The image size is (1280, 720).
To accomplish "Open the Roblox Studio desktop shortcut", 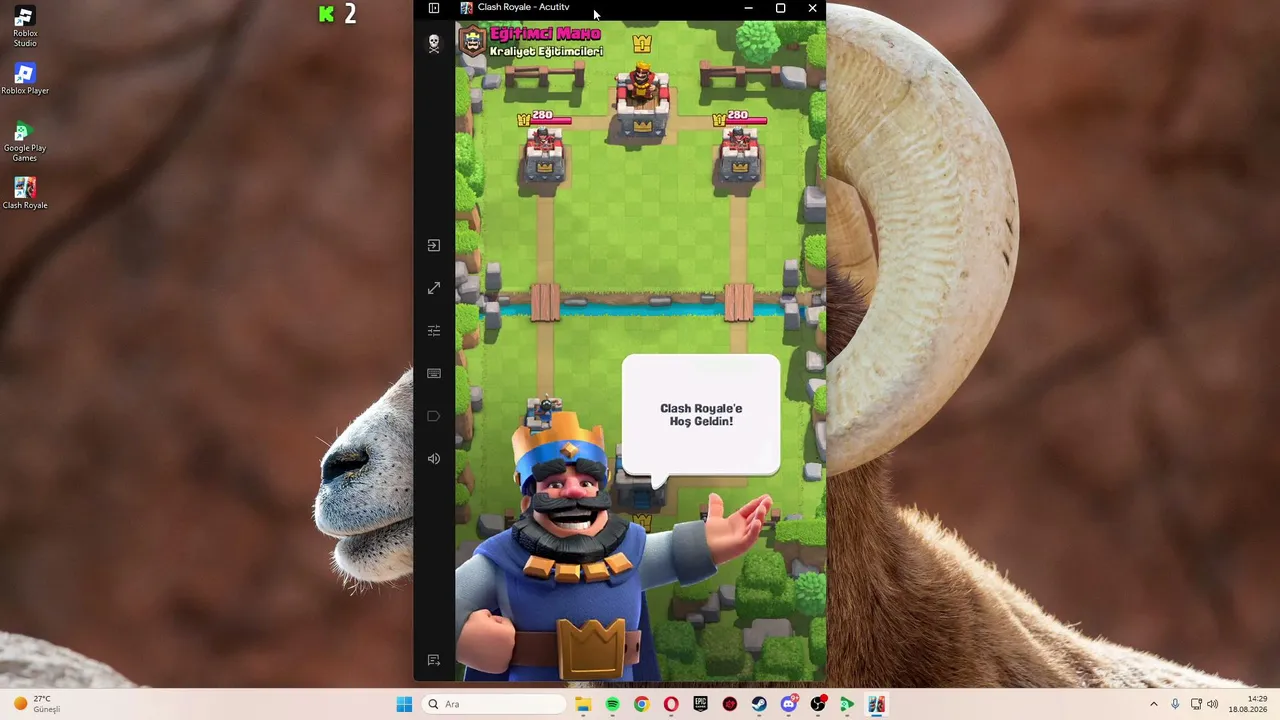I will (25, 28).
